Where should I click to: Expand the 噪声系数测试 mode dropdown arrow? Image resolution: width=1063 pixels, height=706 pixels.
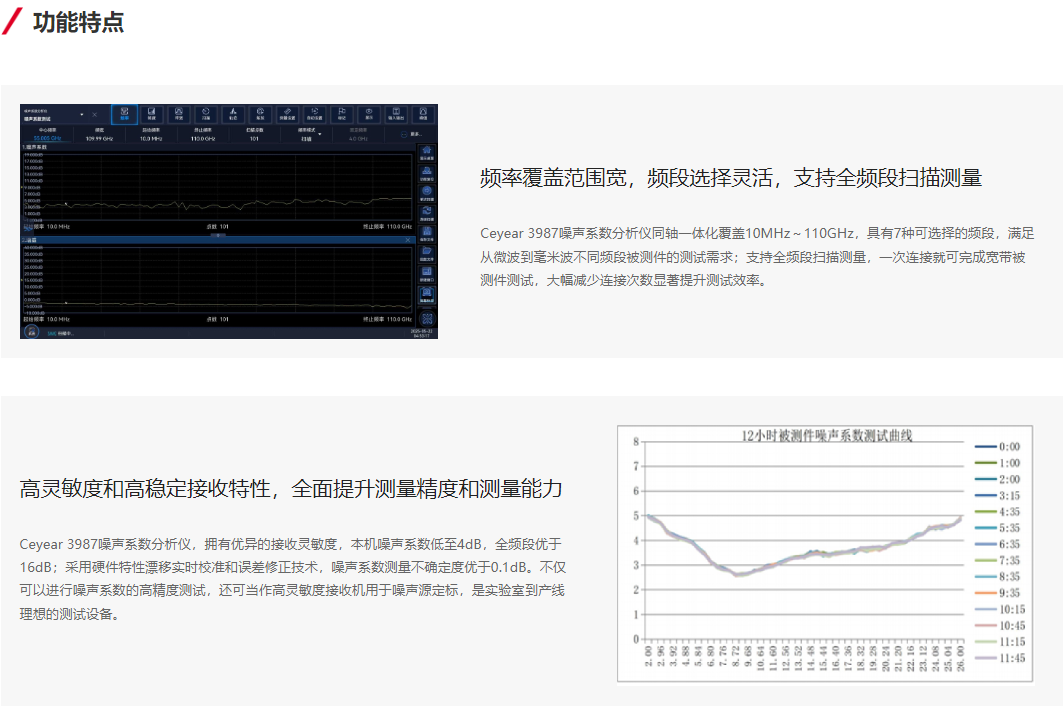pos(82,115)
